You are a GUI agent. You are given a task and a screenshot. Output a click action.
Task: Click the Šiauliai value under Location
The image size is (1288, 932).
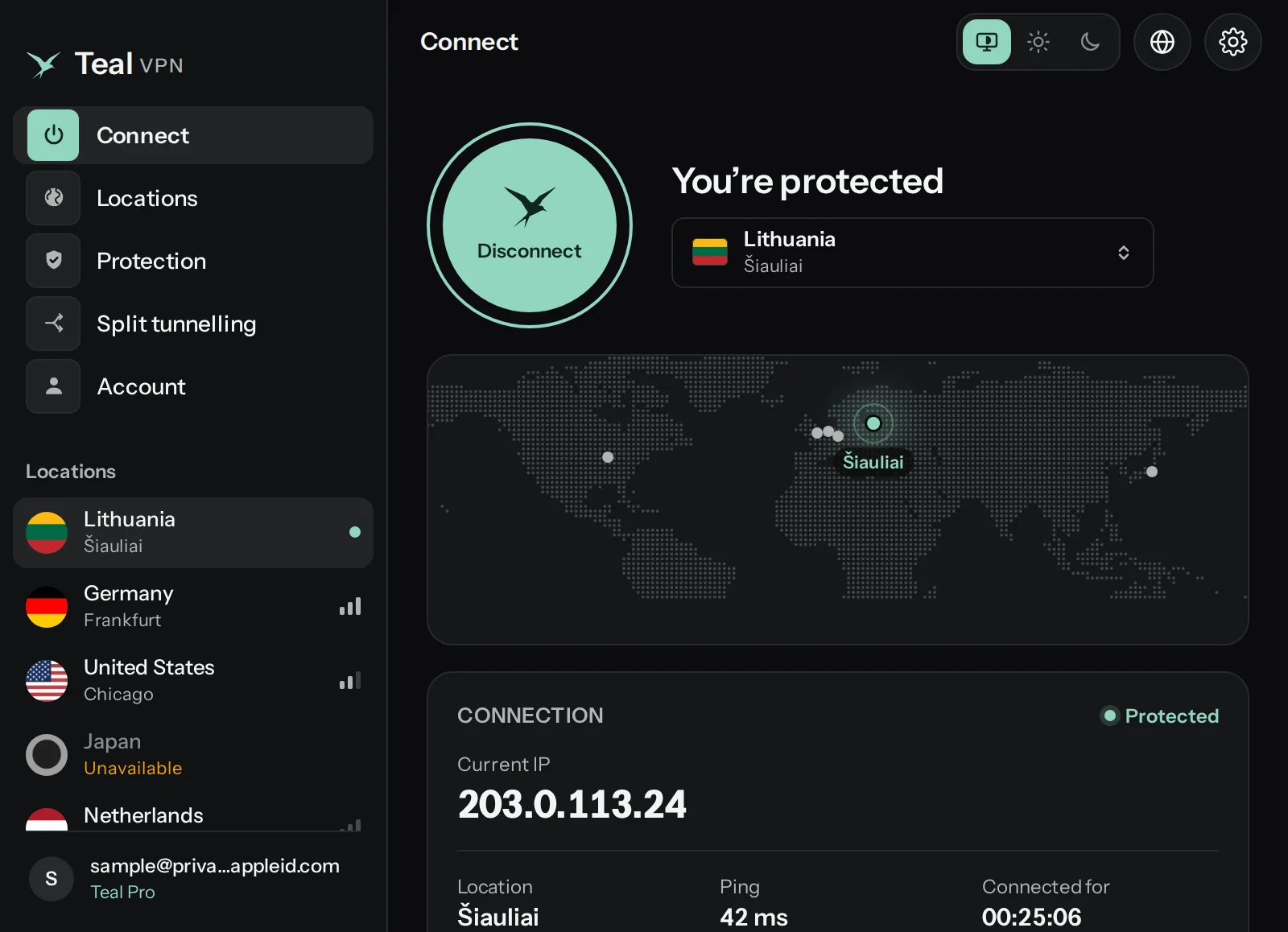pyautogui.click(x=498, y=917)
